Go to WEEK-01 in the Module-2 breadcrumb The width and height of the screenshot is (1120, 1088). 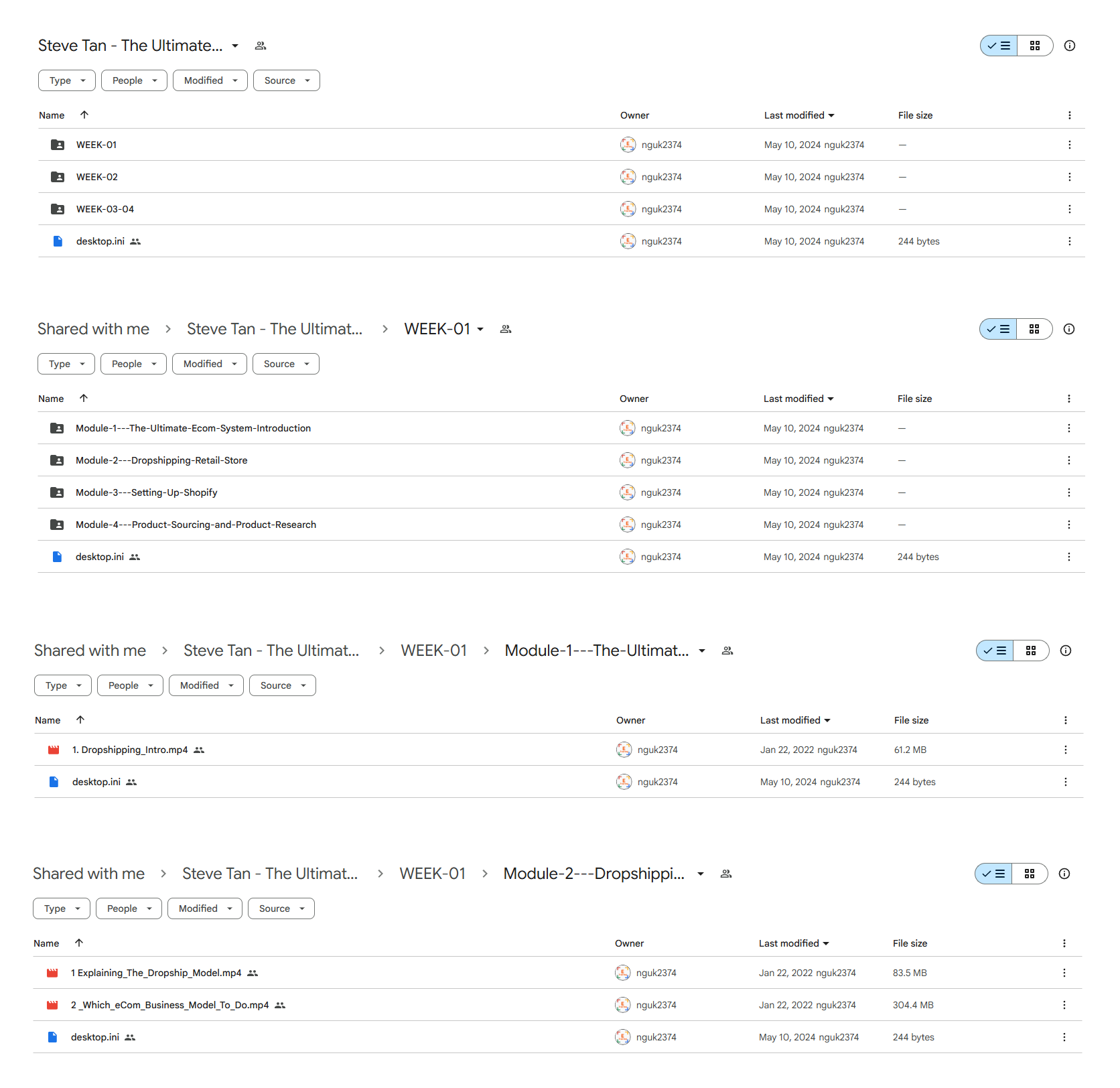(432, 874)
